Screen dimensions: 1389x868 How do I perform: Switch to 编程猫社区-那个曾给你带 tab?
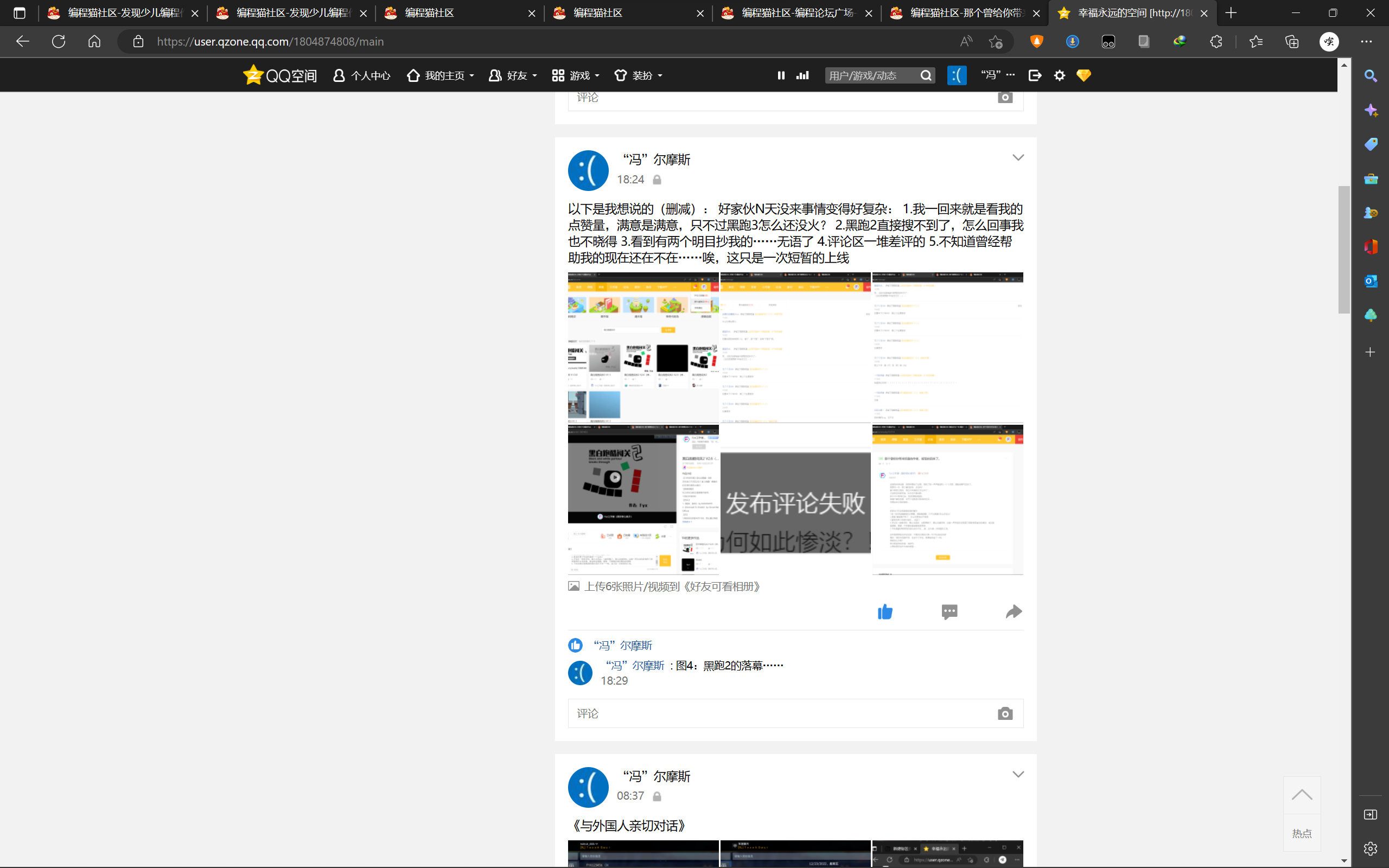pyautogui.click(x=965, y=12)
